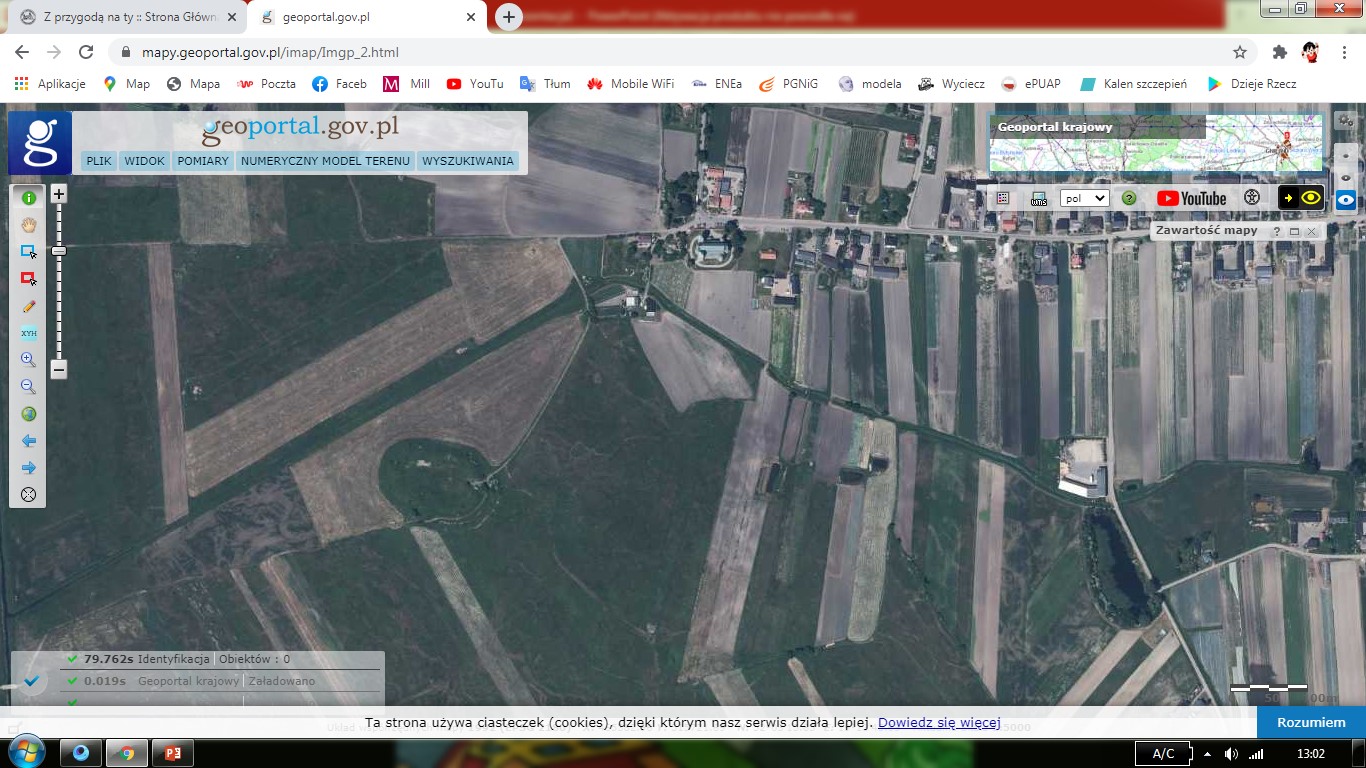Click help icon in Zawartość mapy panel
The image size is (1366, 768).
[x=1276, y=231]
